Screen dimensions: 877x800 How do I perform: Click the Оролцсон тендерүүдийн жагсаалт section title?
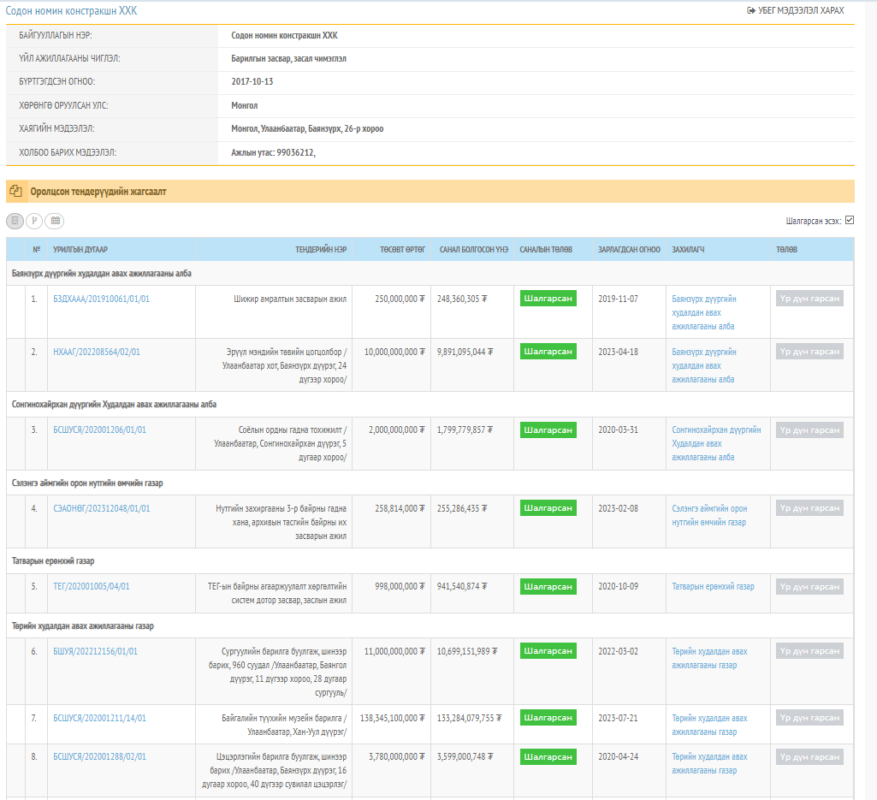click(x=98, y=192)
